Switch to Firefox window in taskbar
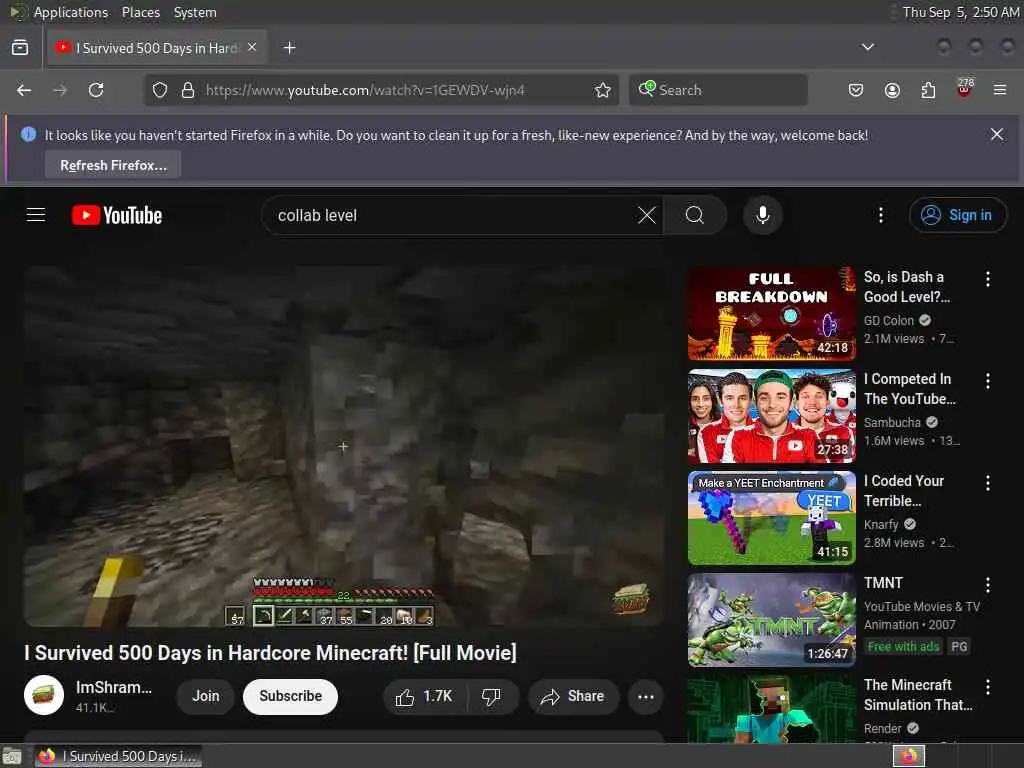This screenshot has width=1024, height=768. pos(118,756)
